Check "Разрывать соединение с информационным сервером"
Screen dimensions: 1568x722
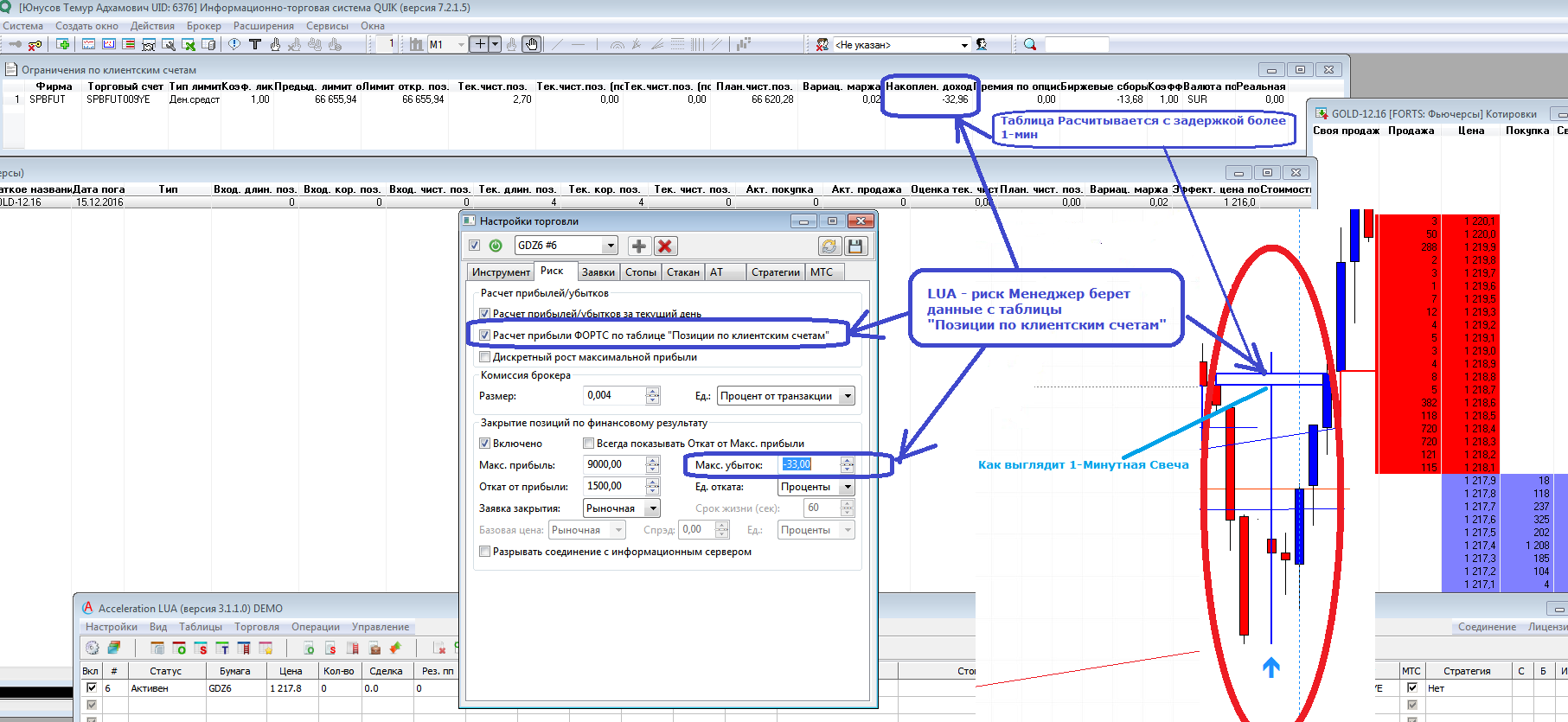click(x=485, y=552)
